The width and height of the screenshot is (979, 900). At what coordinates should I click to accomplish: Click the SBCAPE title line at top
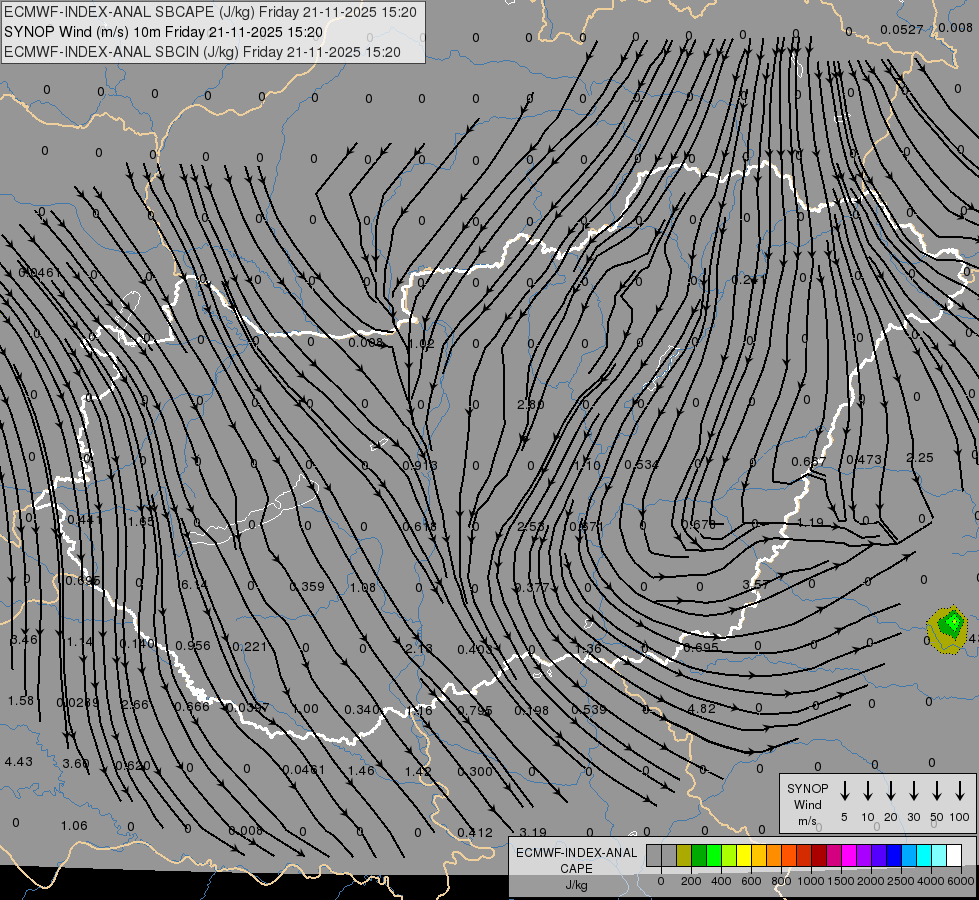click(210, 12)
